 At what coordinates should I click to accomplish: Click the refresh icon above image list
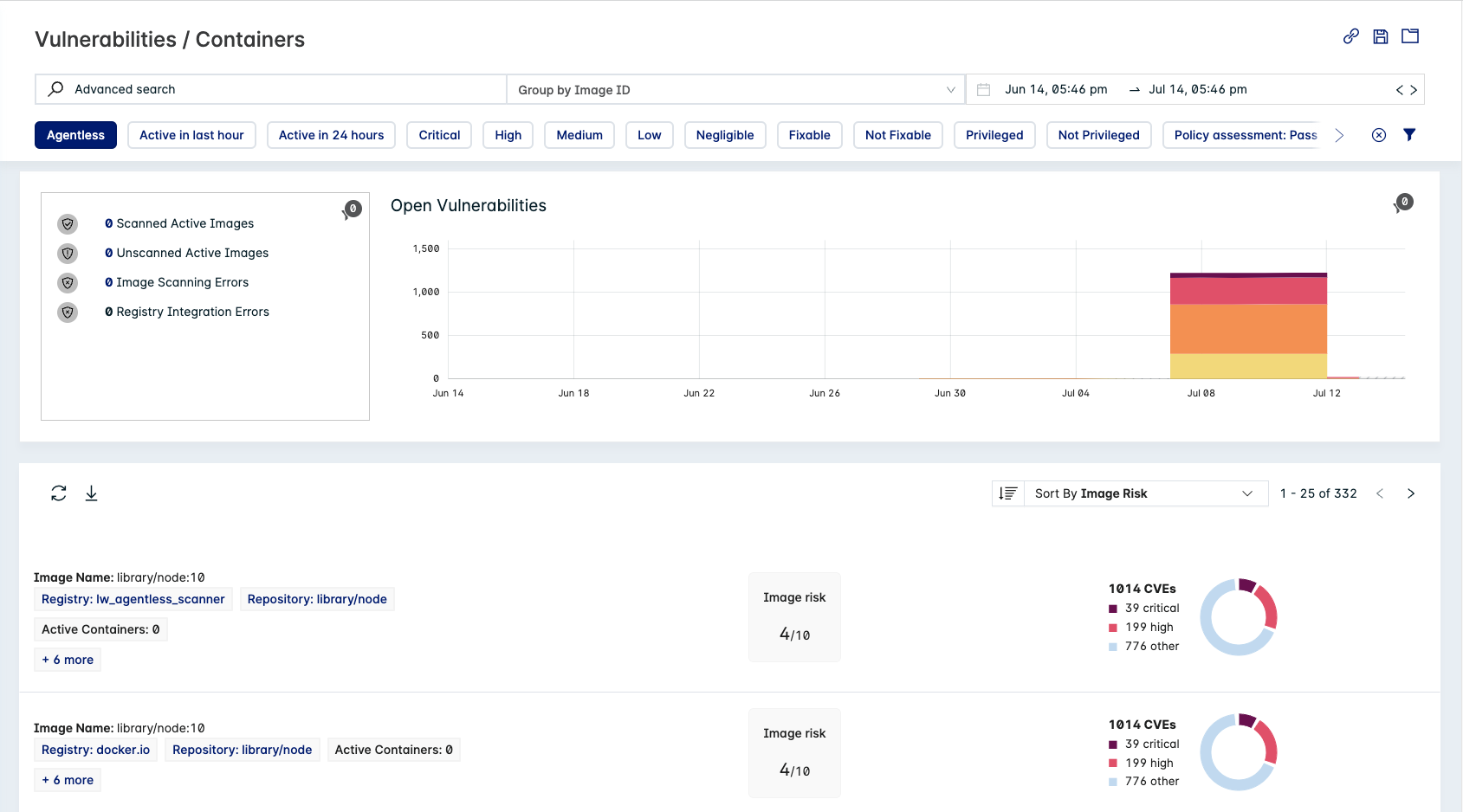coord(59,493)
